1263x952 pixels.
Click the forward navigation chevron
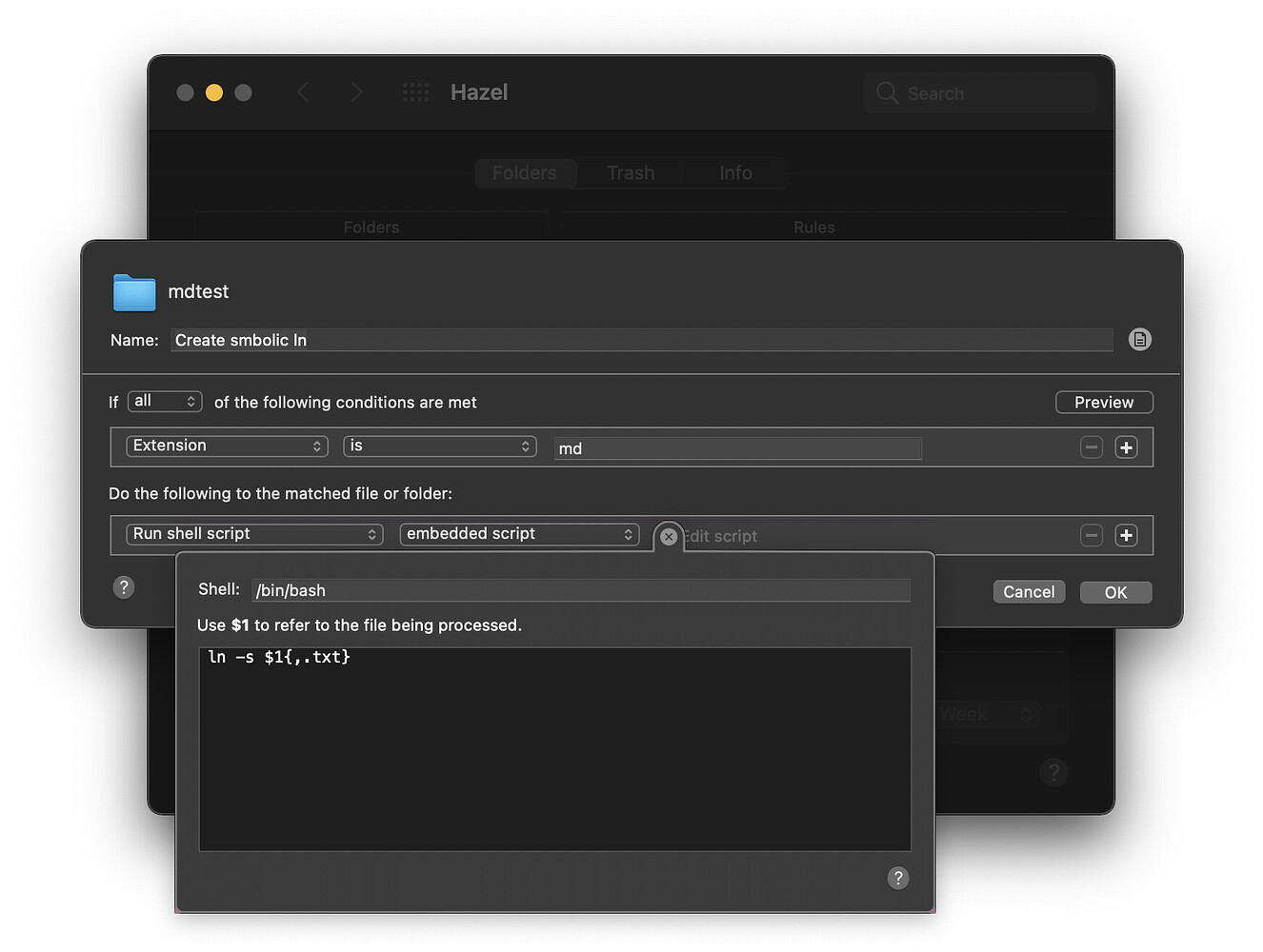356,91
